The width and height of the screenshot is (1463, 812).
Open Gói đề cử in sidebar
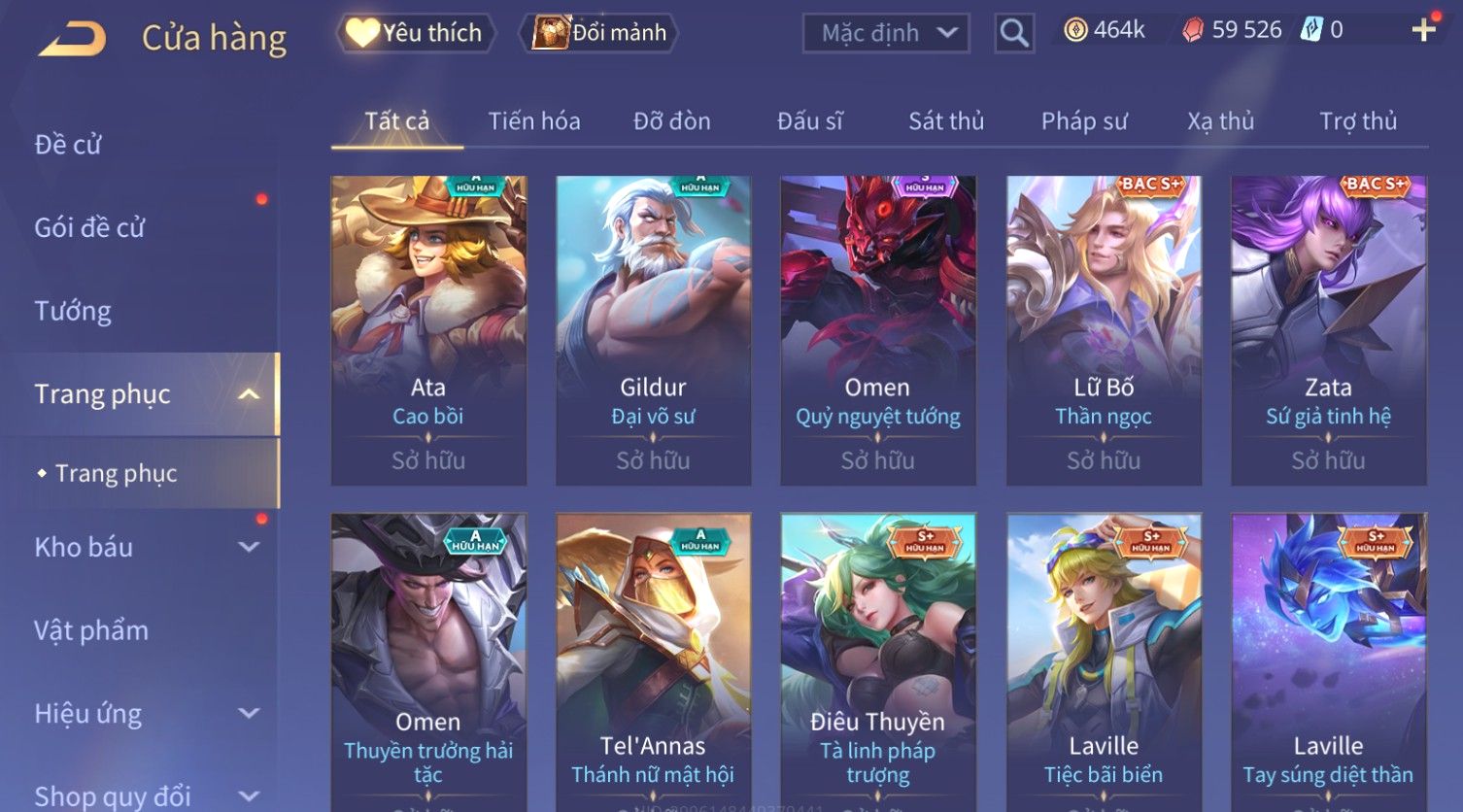[89, 227]
